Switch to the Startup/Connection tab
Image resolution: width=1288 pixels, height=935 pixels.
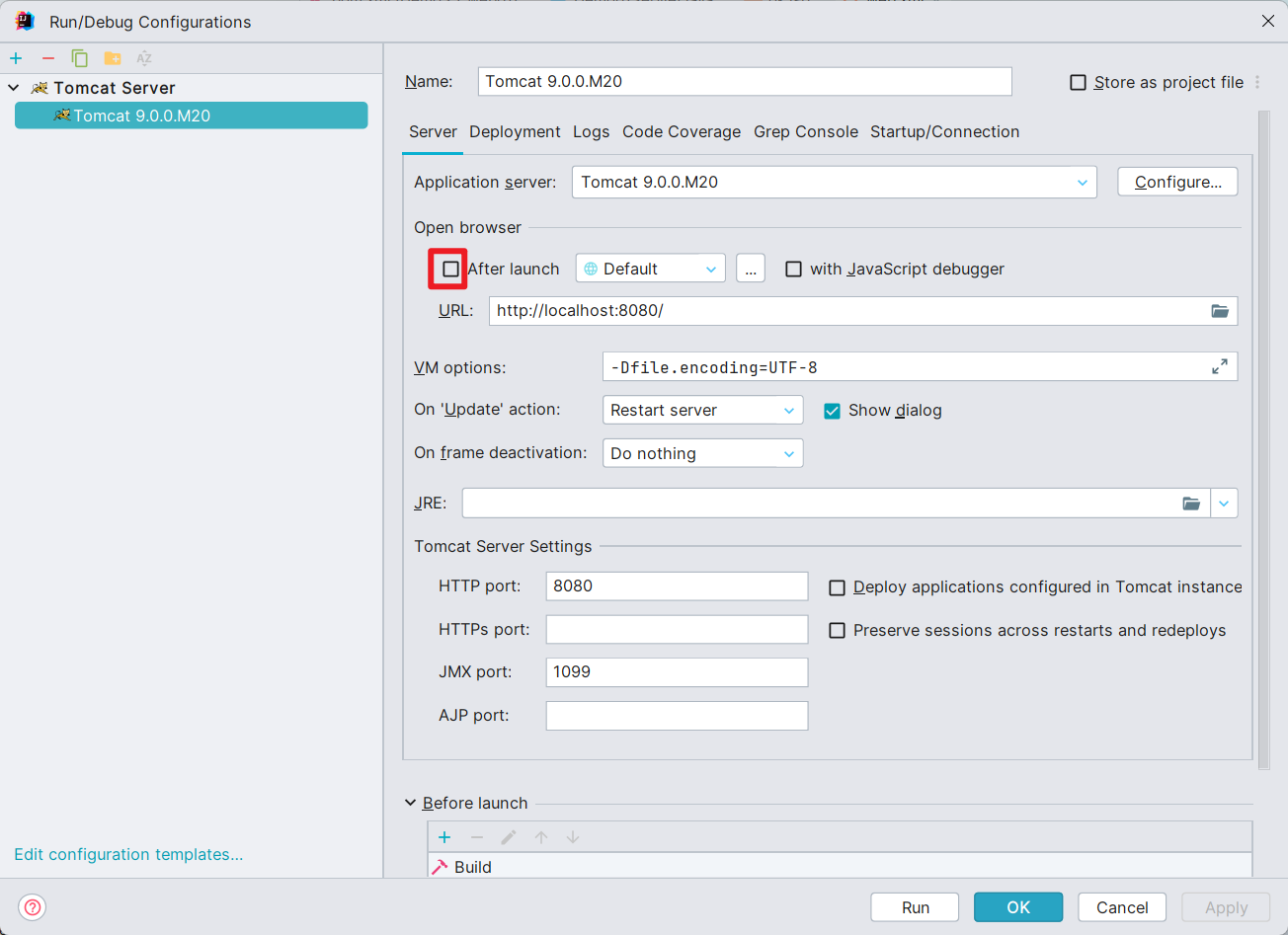[x=944, y=132]
